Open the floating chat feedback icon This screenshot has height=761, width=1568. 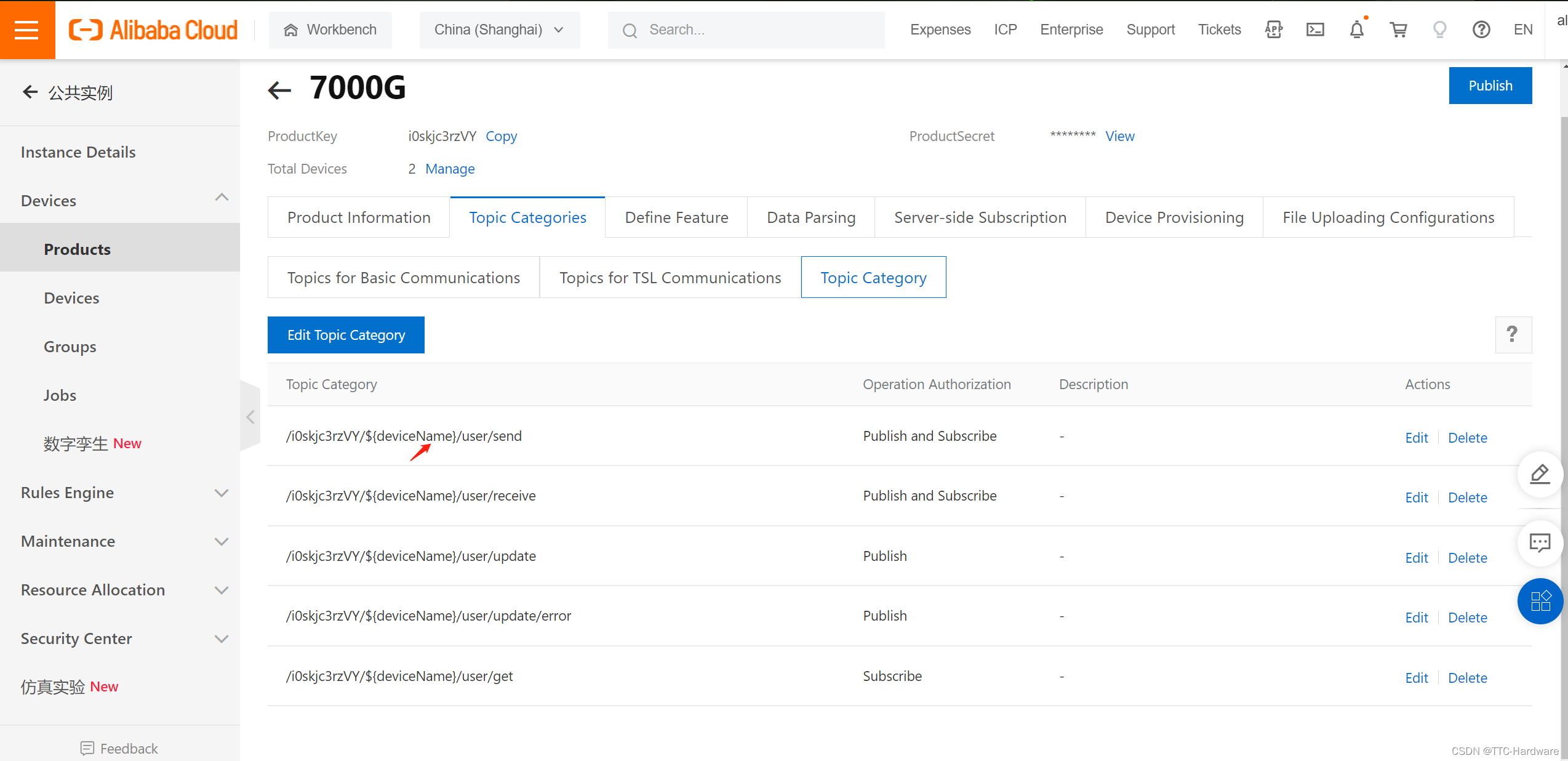pyautogui.click(x=1540, y=542)
